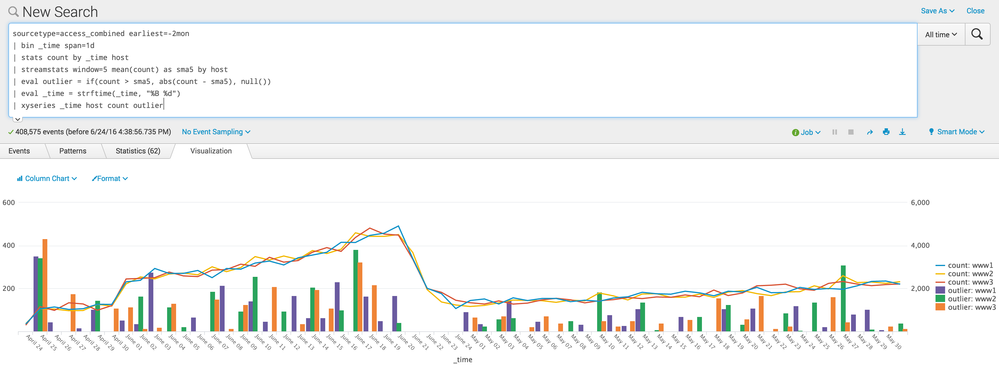The width and height of the screenshot is (999, 365).
Task: Open the Column Chart type dropdown
Action: [x=47, y=178]
